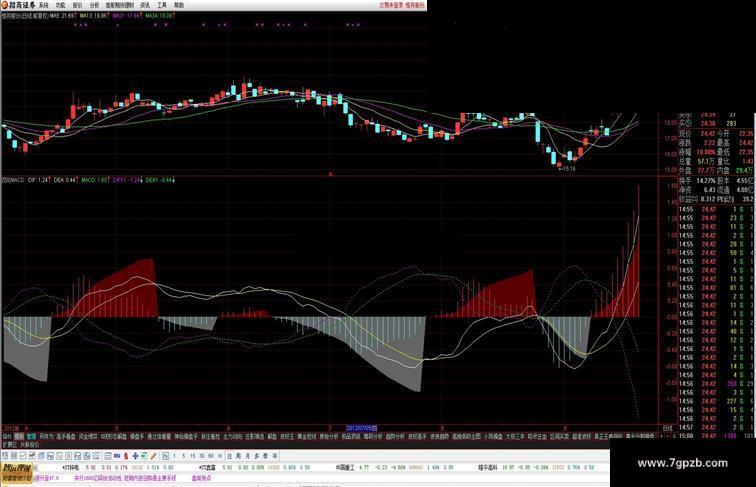
Task: Open the 系统 menu
Action: pos(43,5)
